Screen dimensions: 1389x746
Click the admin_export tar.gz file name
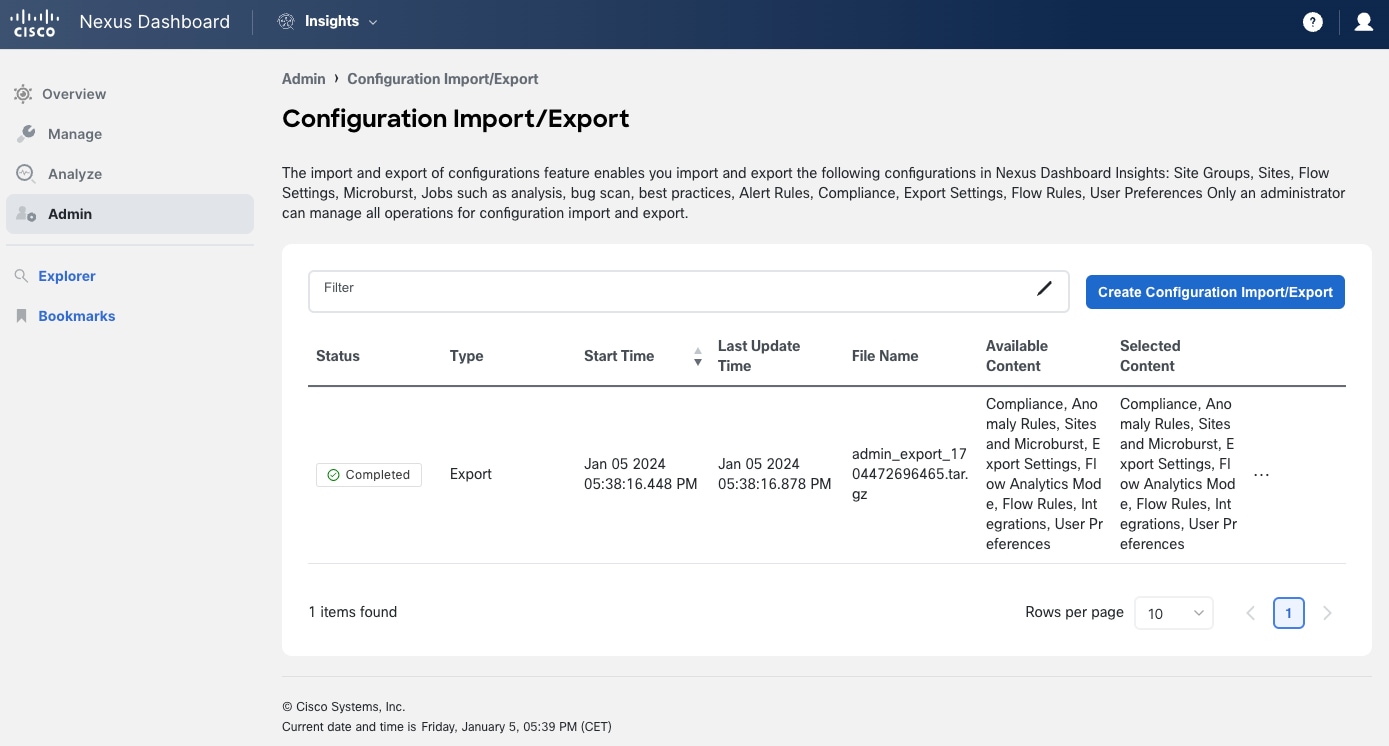[910, 474]
